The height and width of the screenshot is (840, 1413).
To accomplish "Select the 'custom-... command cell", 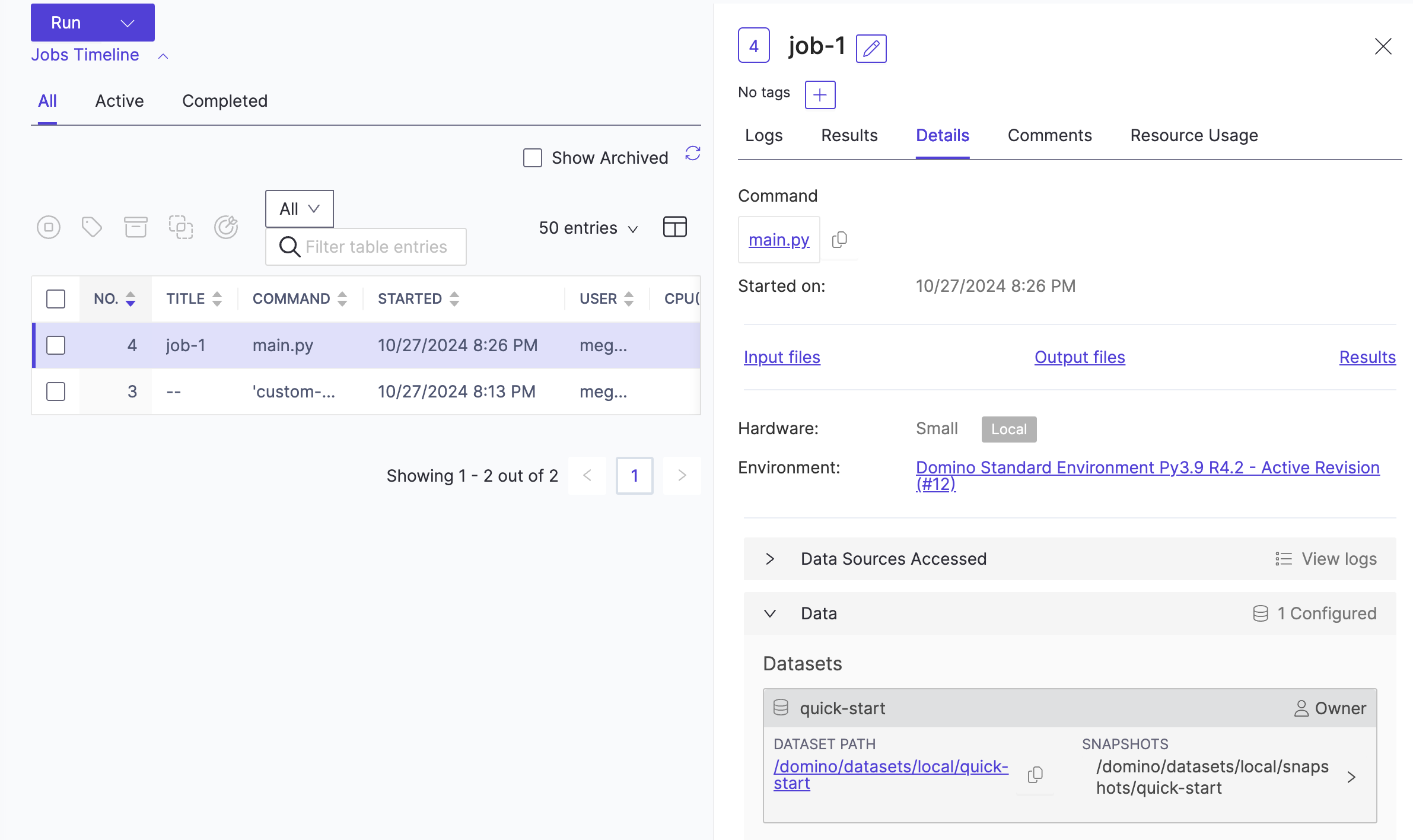I will coord(294,392).
